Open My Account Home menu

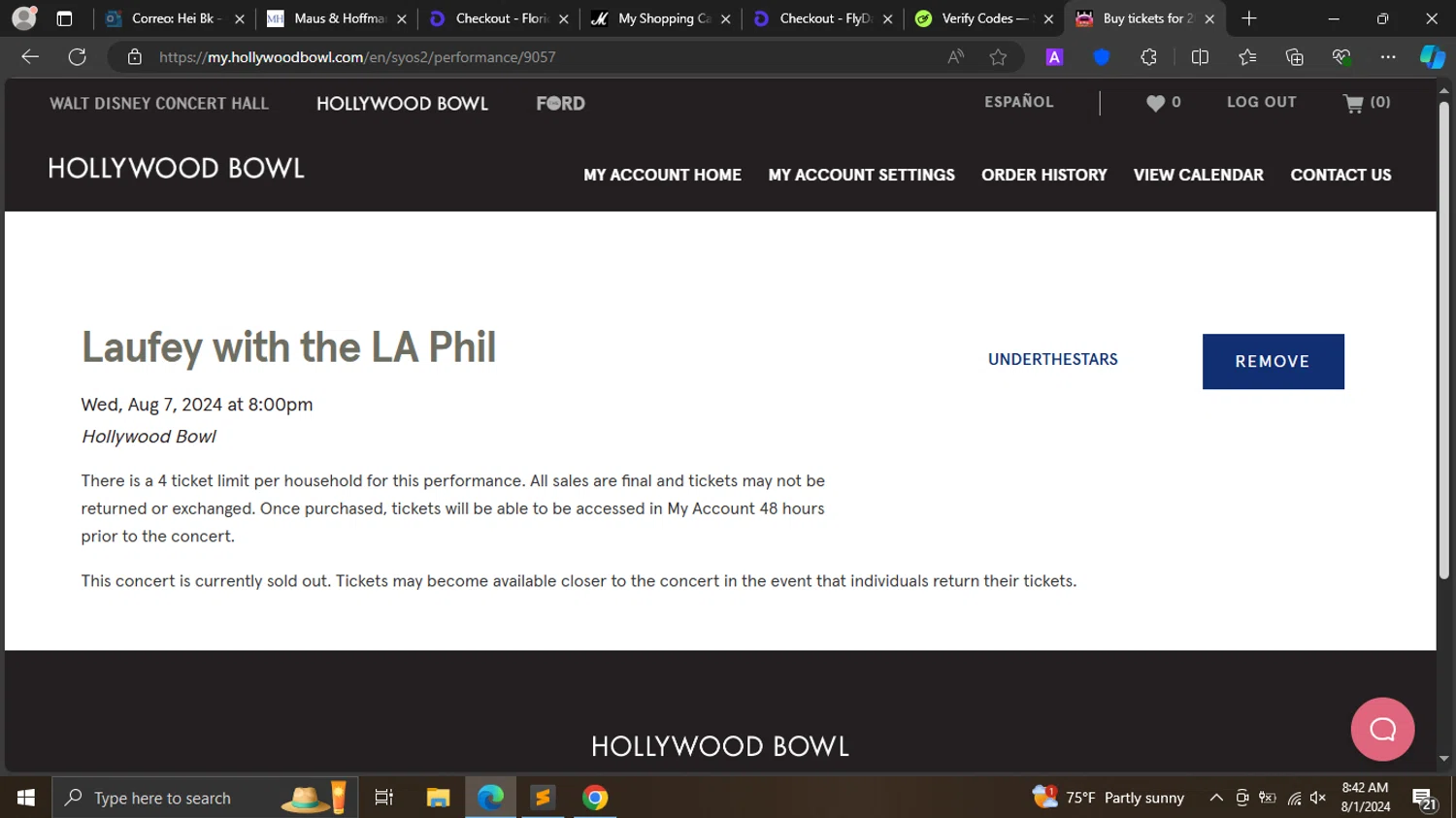662,175
